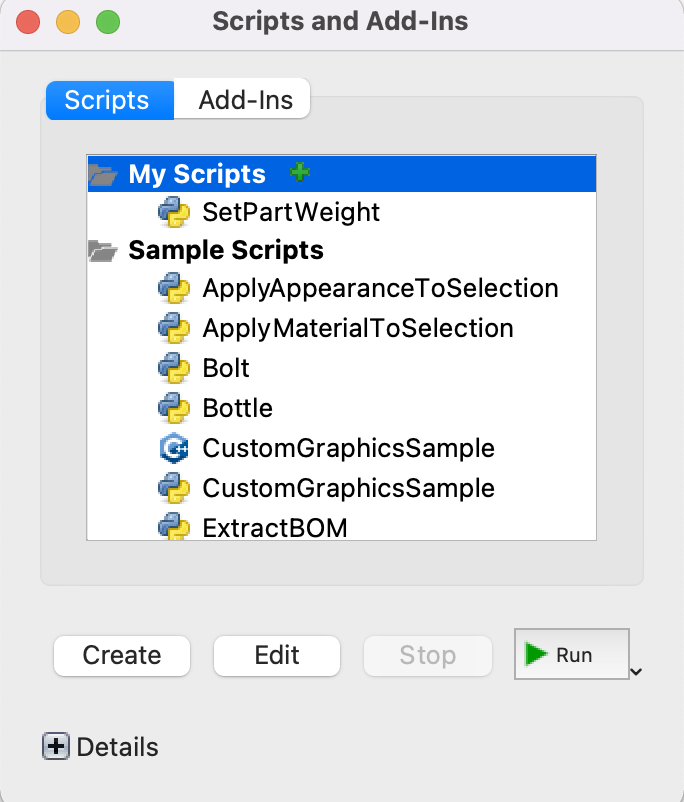This screenshot has height=802, width=684.
Task: Open the Run button dropdown arrow
Action: point(636,672)
